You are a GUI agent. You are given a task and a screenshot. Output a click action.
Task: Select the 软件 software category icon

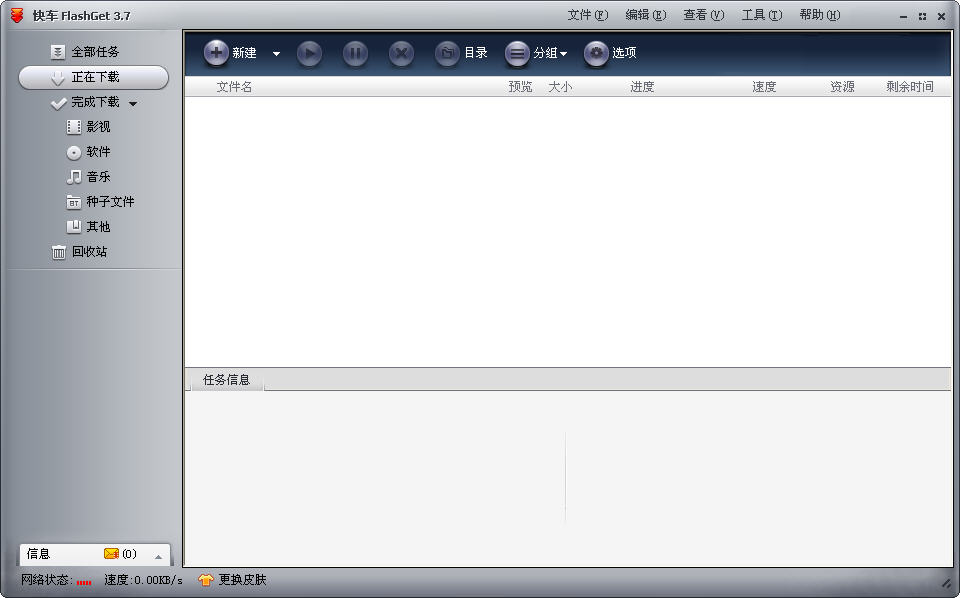tap(73, 151)
